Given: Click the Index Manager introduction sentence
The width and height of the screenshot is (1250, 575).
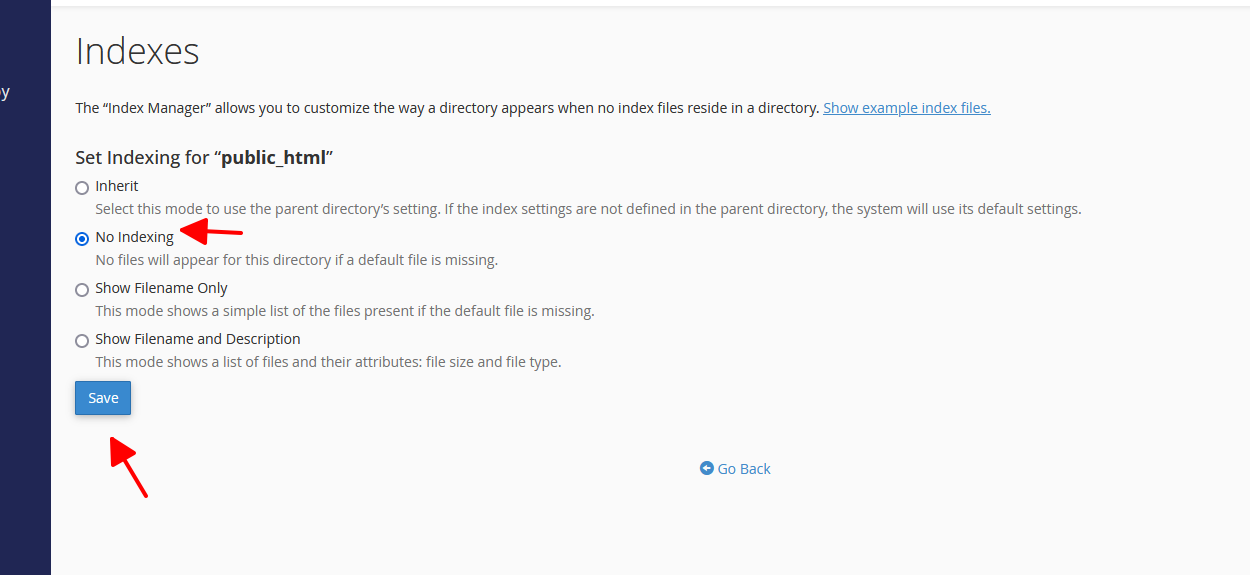Looking at the screenshot, I should (x=447, y=108).
